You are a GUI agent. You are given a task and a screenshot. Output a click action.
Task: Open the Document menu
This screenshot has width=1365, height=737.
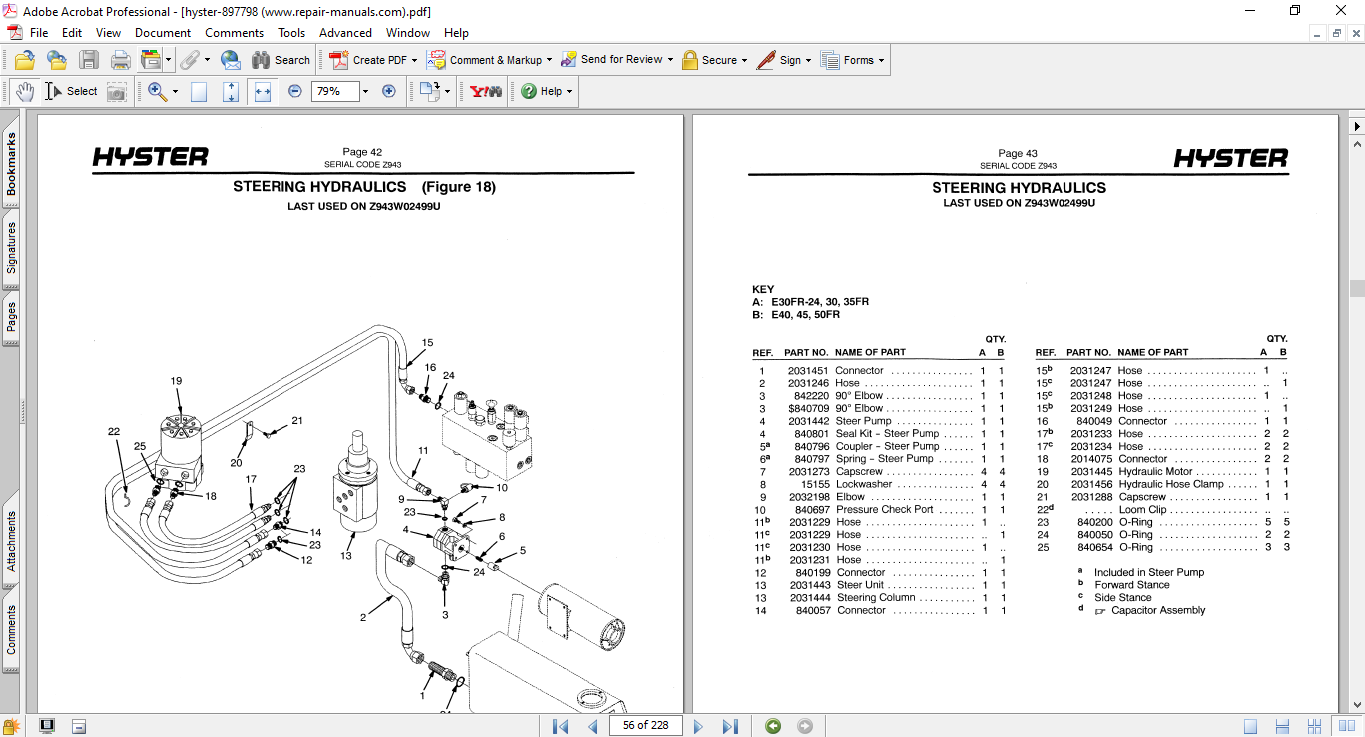[163, 33]
